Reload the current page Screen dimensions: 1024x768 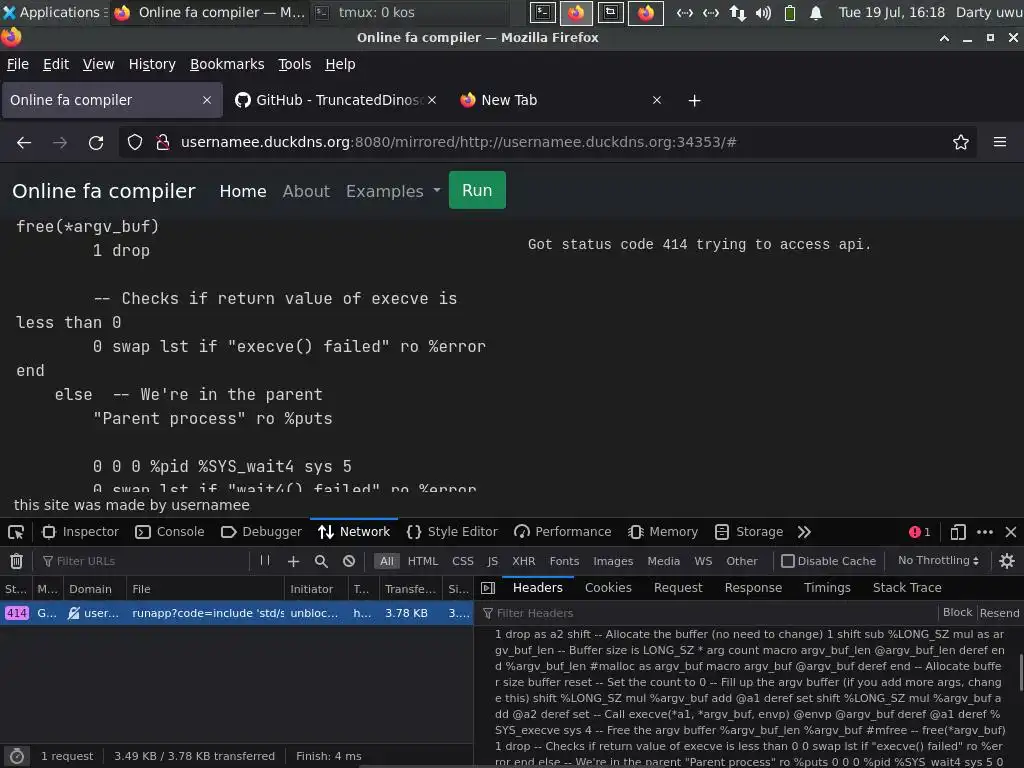coord(96,142)
